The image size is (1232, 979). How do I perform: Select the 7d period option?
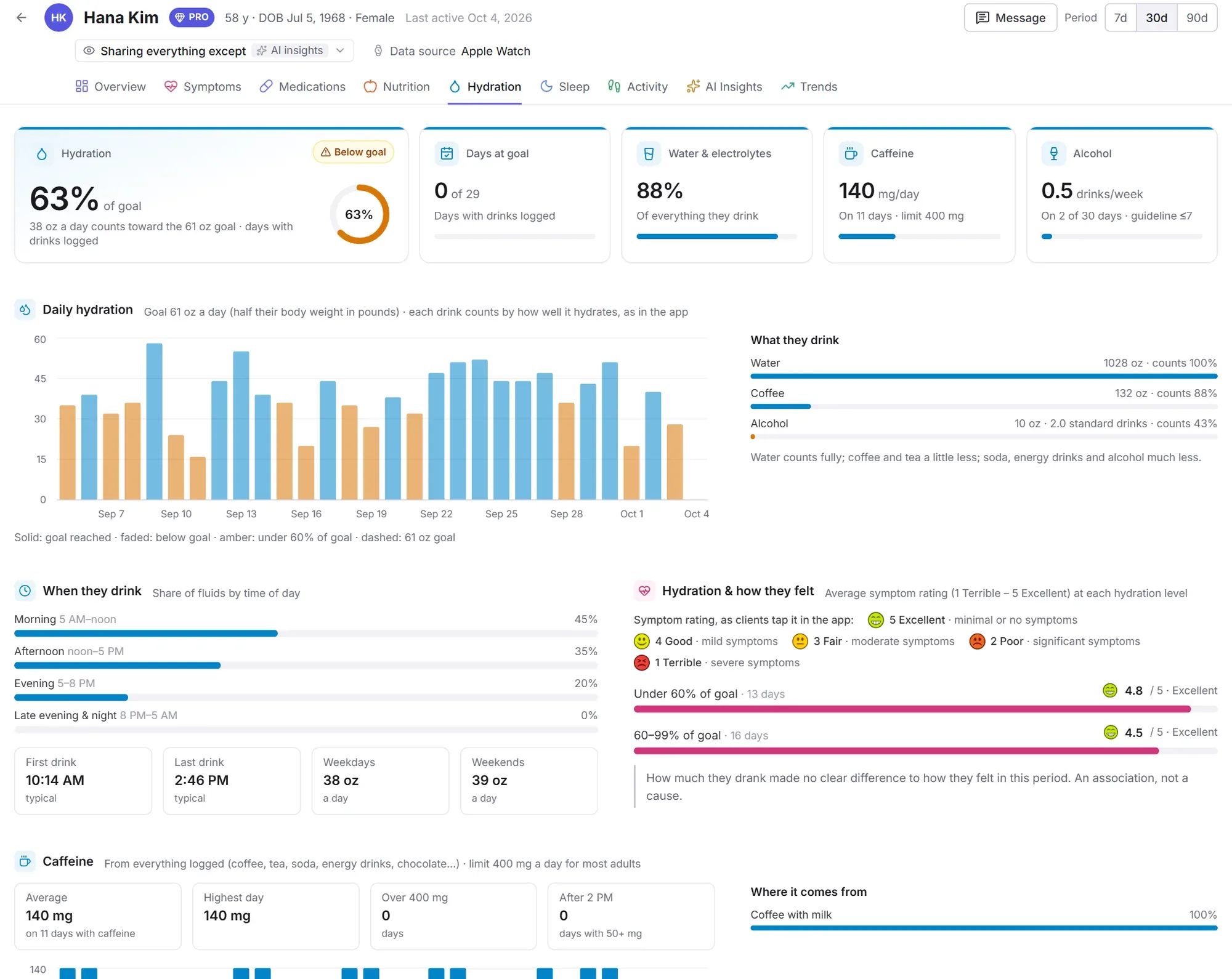[x=1121, y=18]
